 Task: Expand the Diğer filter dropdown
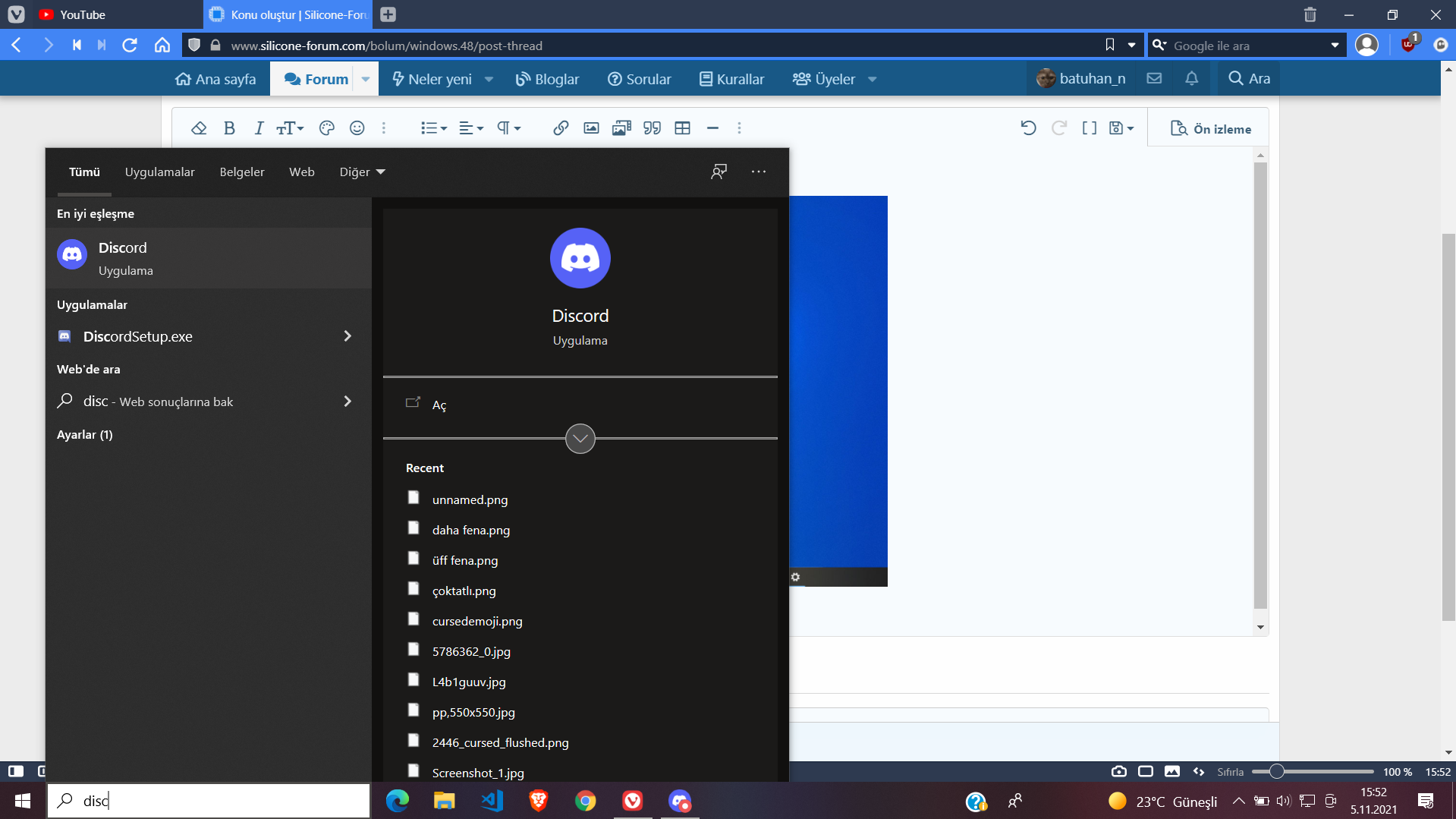coord(363,172)
